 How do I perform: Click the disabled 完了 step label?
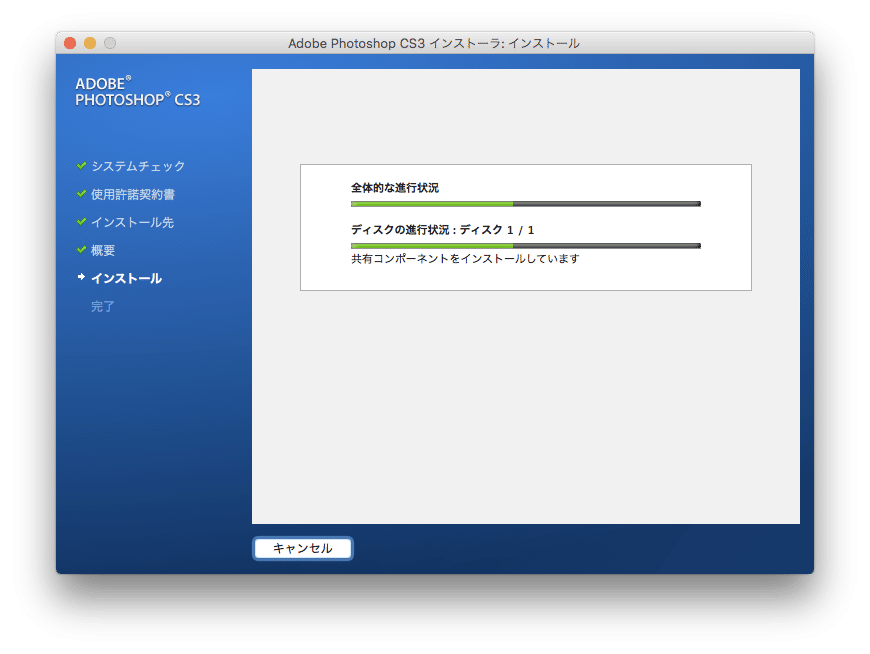tap(101, 306)
